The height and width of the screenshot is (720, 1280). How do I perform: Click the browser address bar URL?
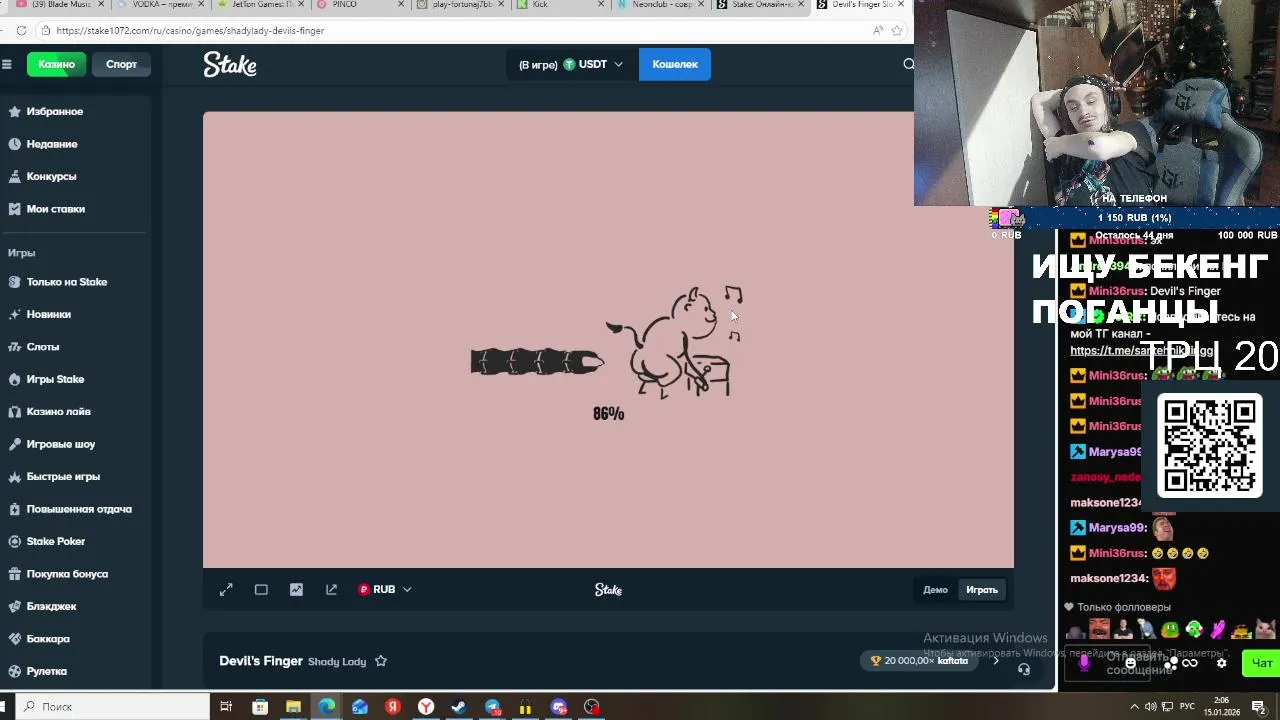coord(190,30)
